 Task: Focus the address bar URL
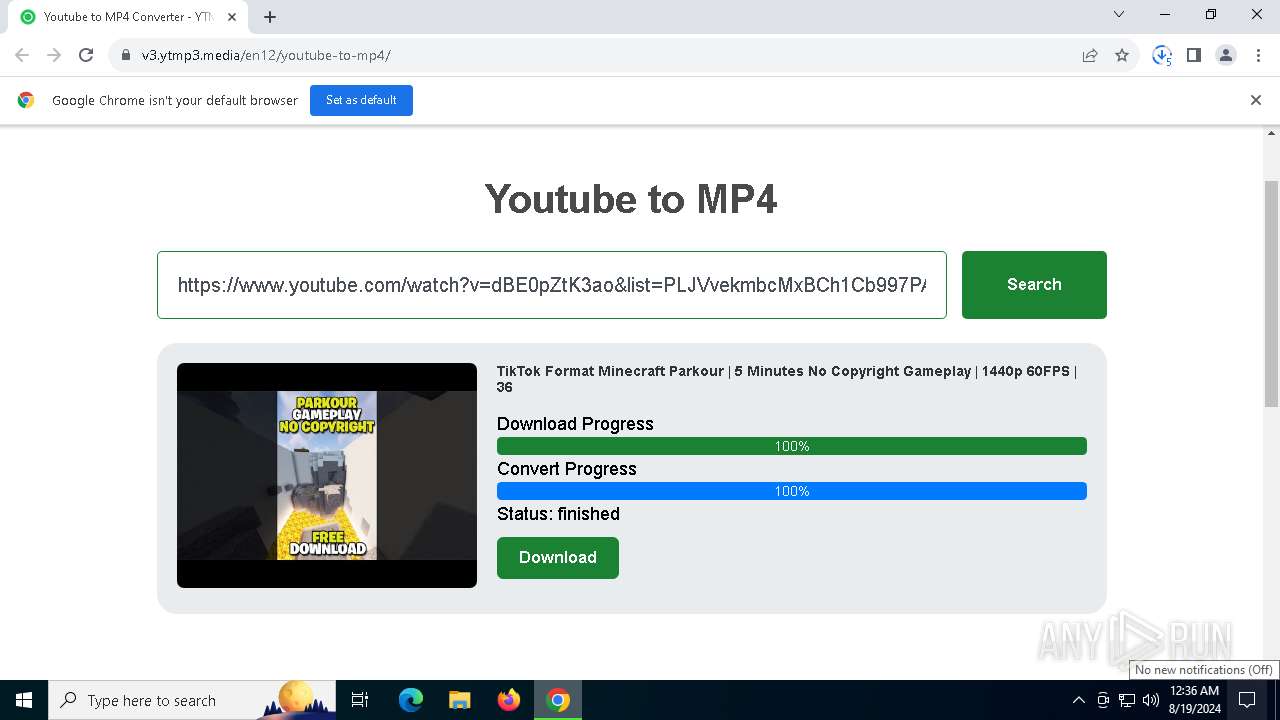point(266,55)
